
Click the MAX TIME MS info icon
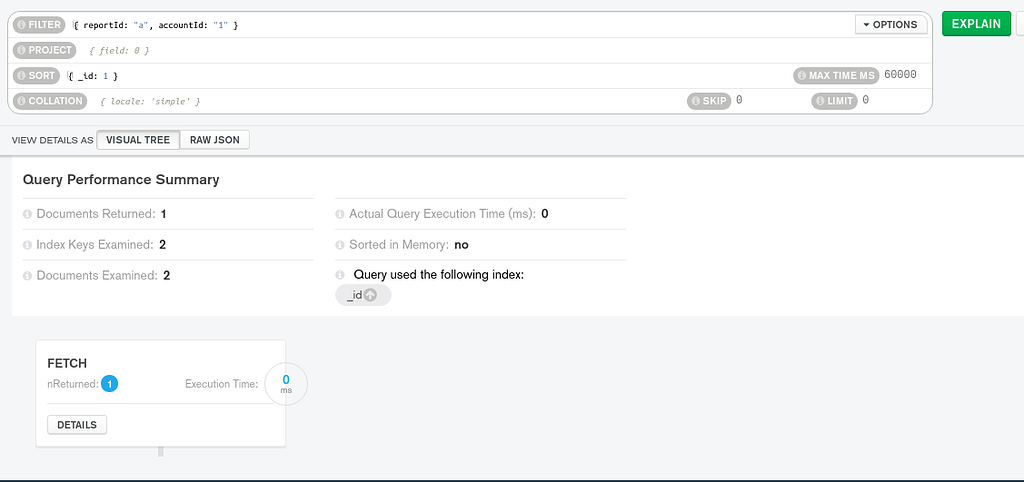click(802, 76)
